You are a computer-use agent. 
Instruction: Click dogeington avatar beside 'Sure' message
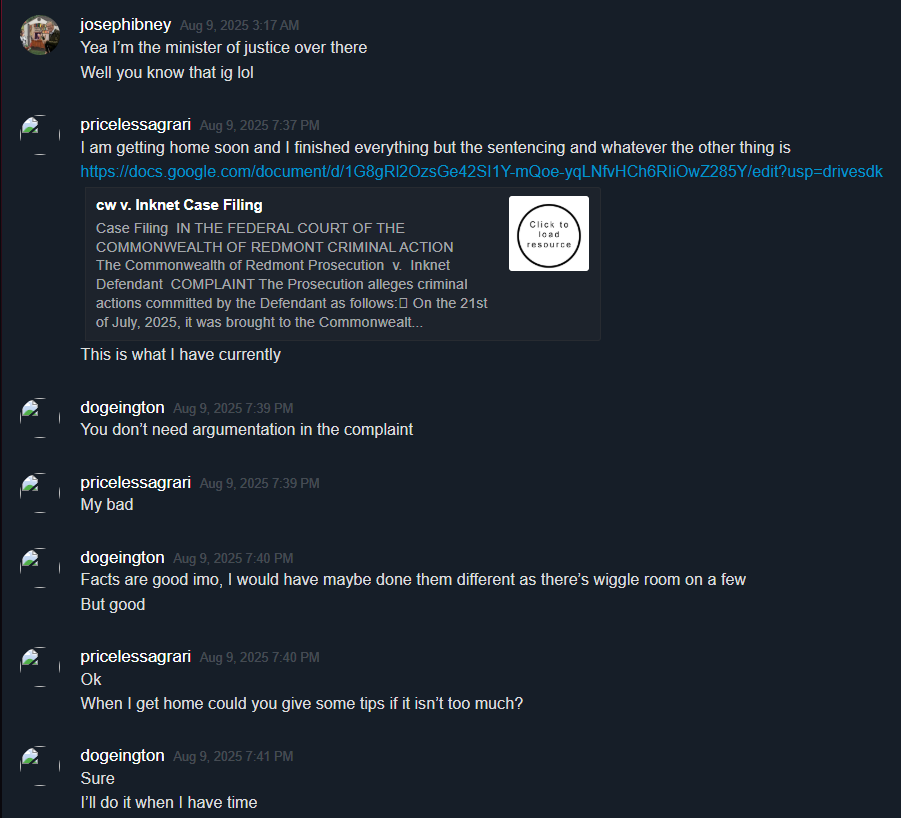[x=40, y=766]
